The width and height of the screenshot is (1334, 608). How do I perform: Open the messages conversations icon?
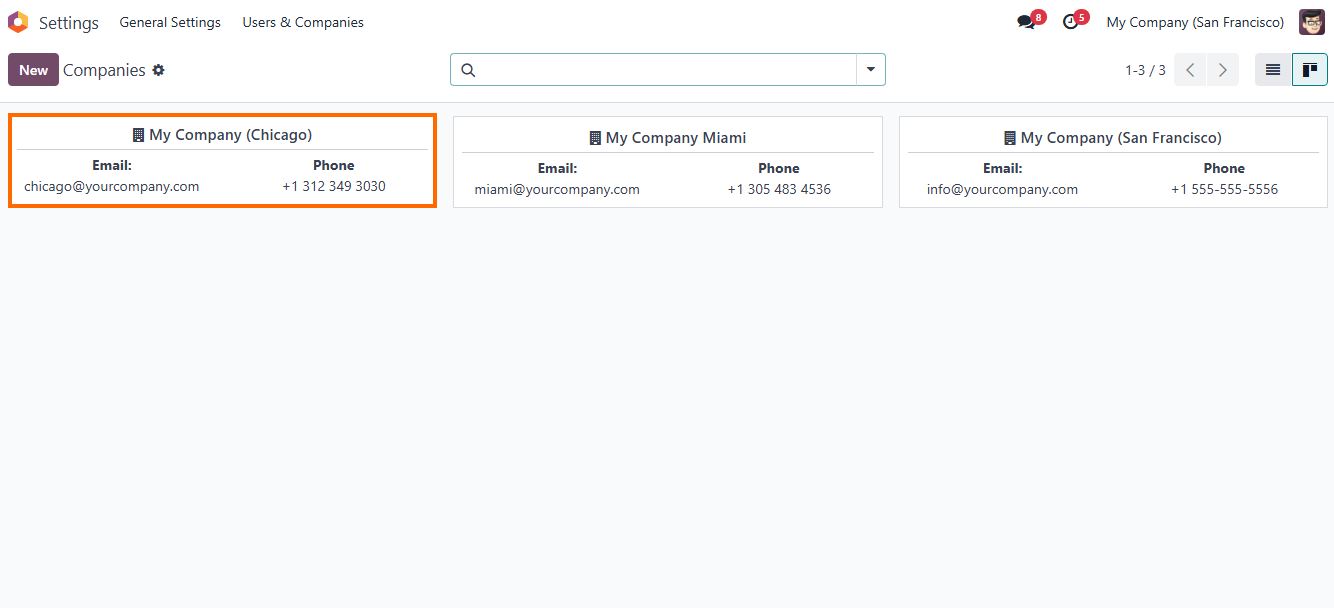point(1026,22)
